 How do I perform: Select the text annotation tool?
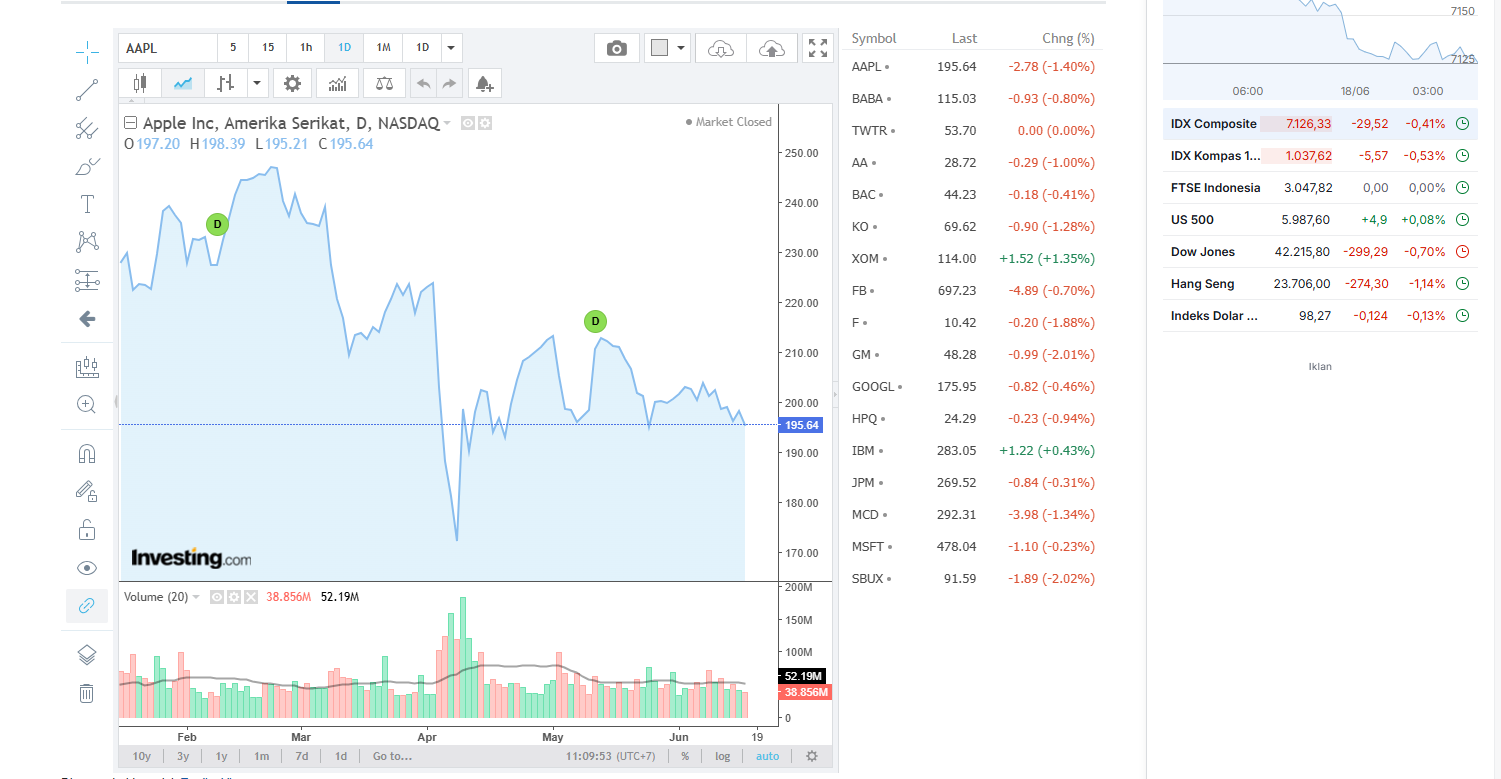pos(87,204)
